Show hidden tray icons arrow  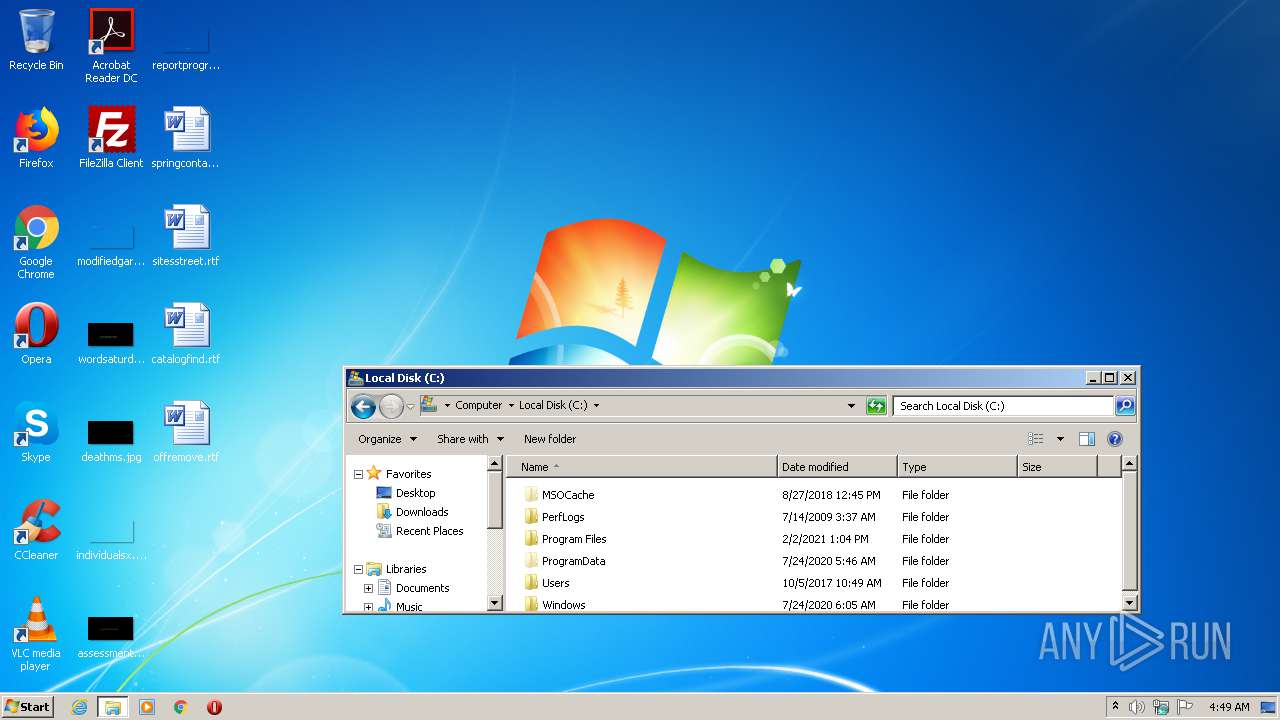pos(1115,706)
